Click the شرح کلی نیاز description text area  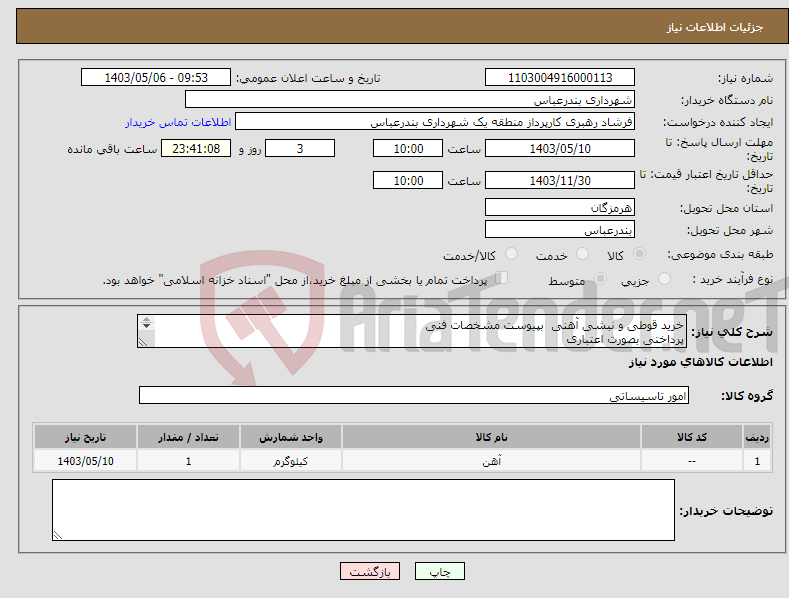[412, 331]
